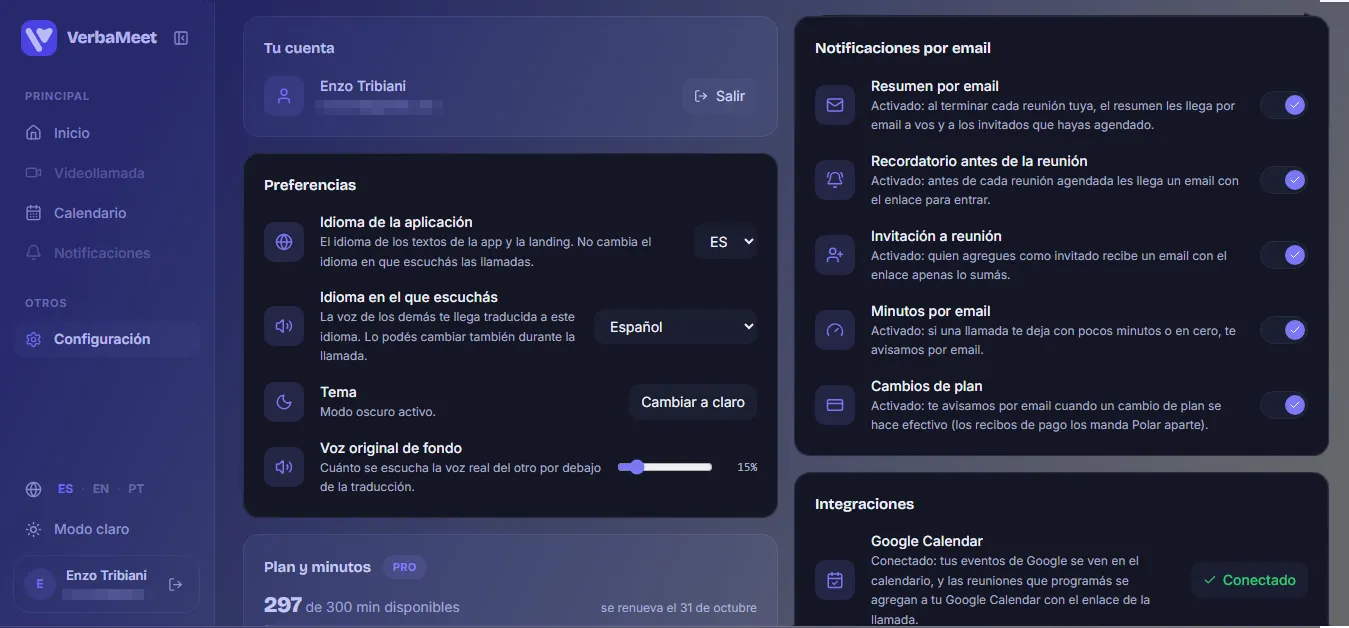Click Enzo Tribiani name in the Tu cuenta card
The image size is (1349, 628).
pos(363,86)
